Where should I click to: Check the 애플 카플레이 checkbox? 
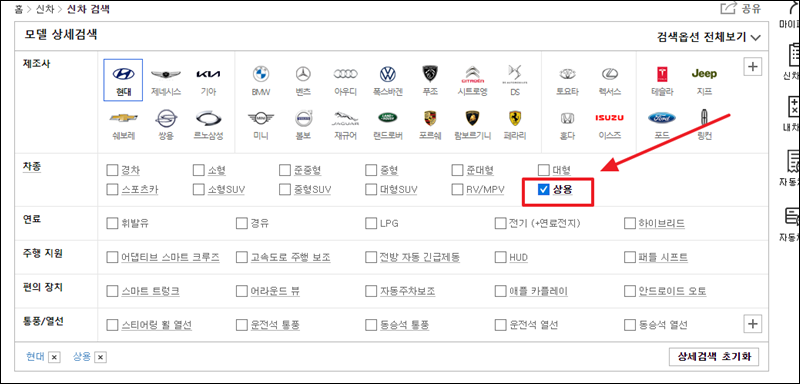coord(500,291)
